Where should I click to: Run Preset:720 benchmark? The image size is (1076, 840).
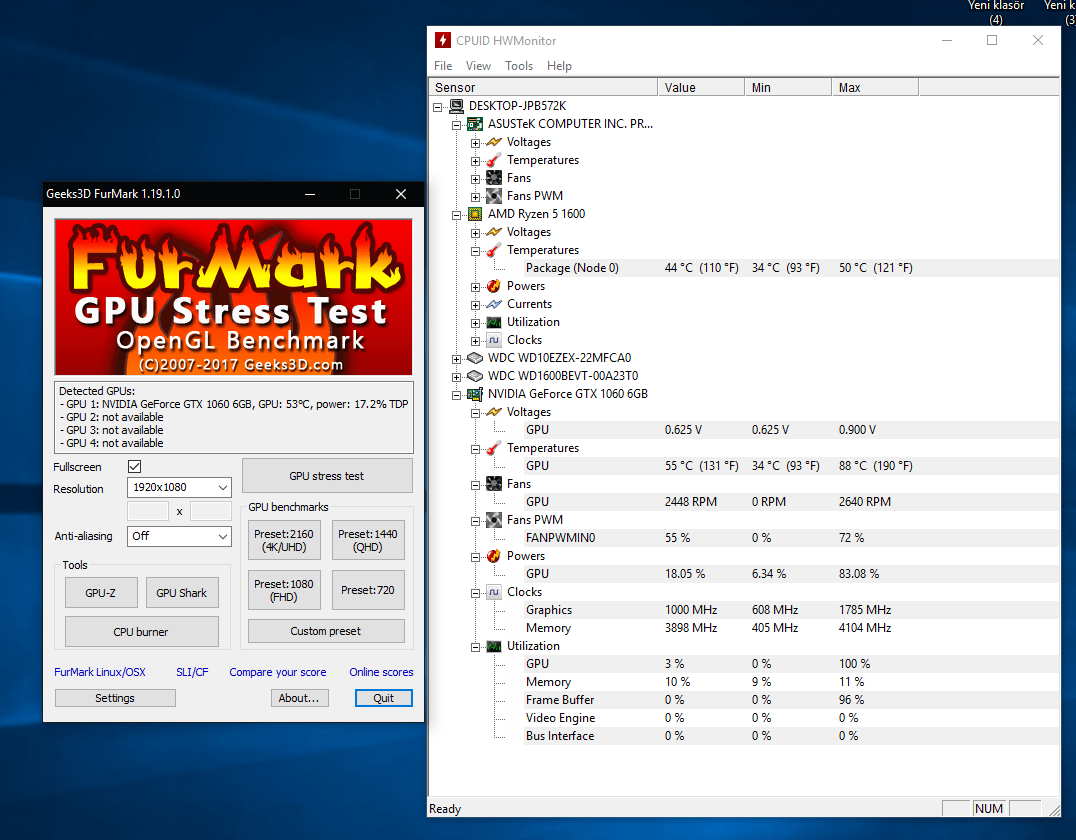368,590
